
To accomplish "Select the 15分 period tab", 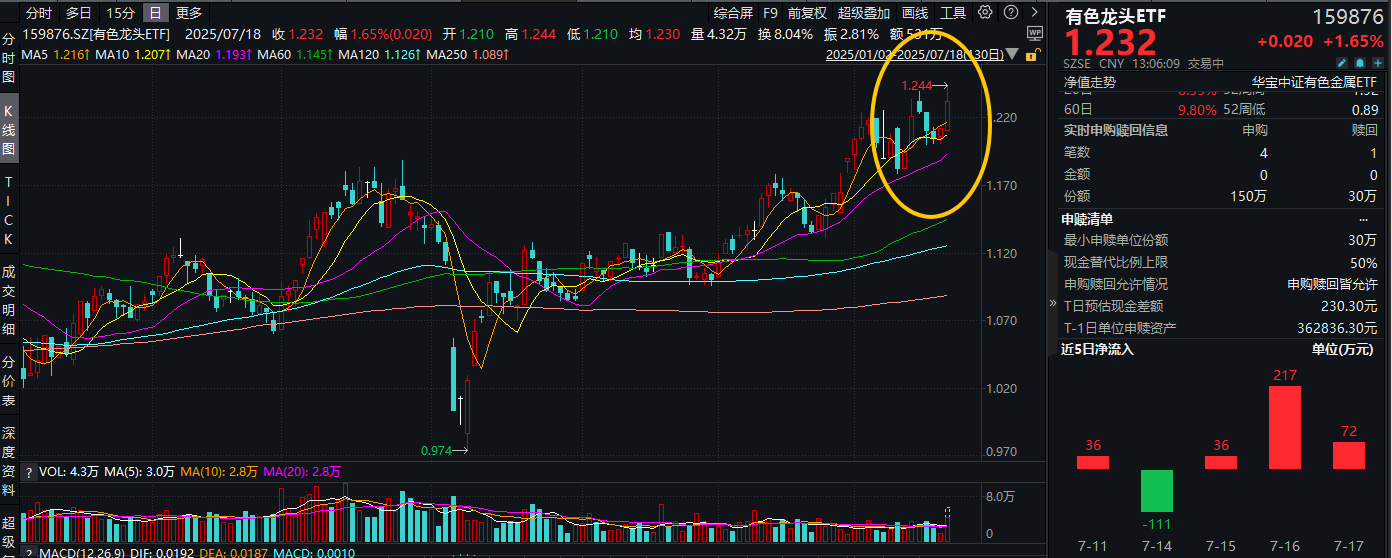I will pos(120,13).
